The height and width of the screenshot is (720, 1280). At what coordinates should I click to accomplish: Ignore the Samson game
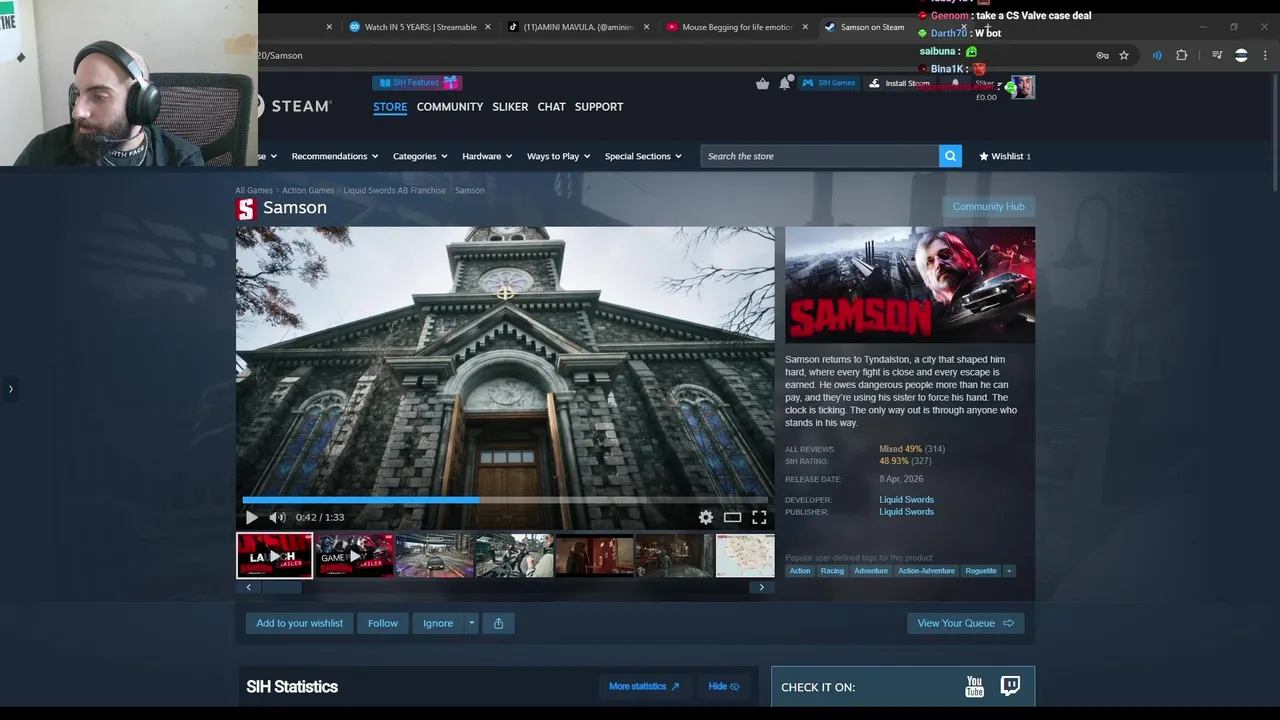[437, 623]
